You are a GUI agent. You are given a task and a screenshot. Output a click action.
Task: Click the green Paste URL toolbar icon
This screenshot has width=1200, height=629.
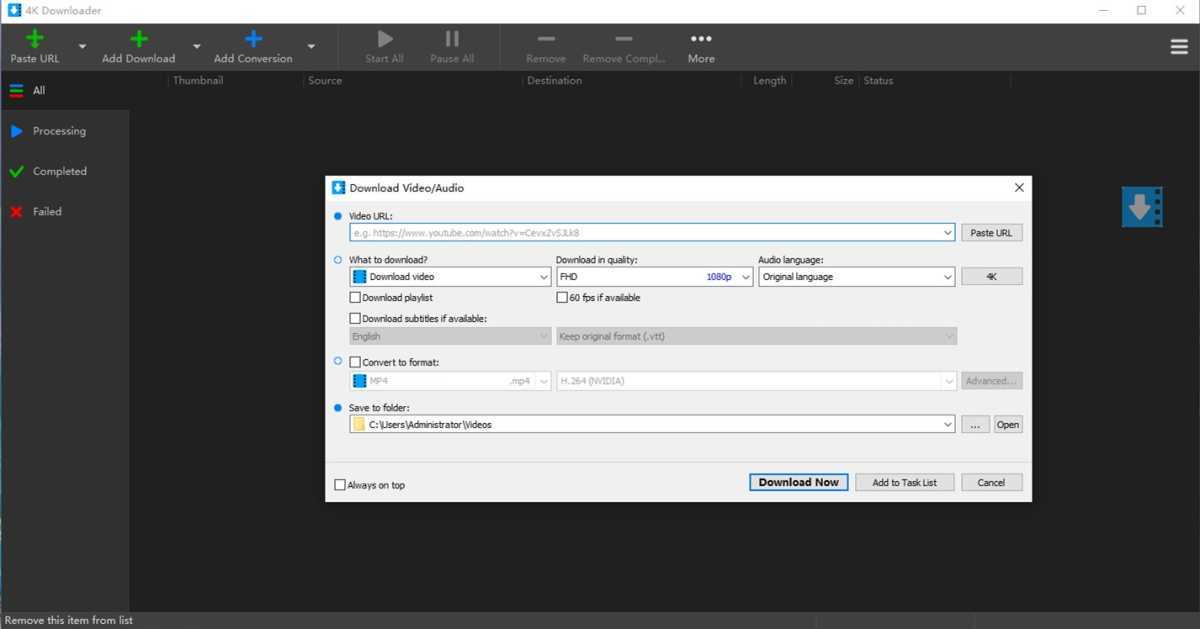tap(34, 39)
